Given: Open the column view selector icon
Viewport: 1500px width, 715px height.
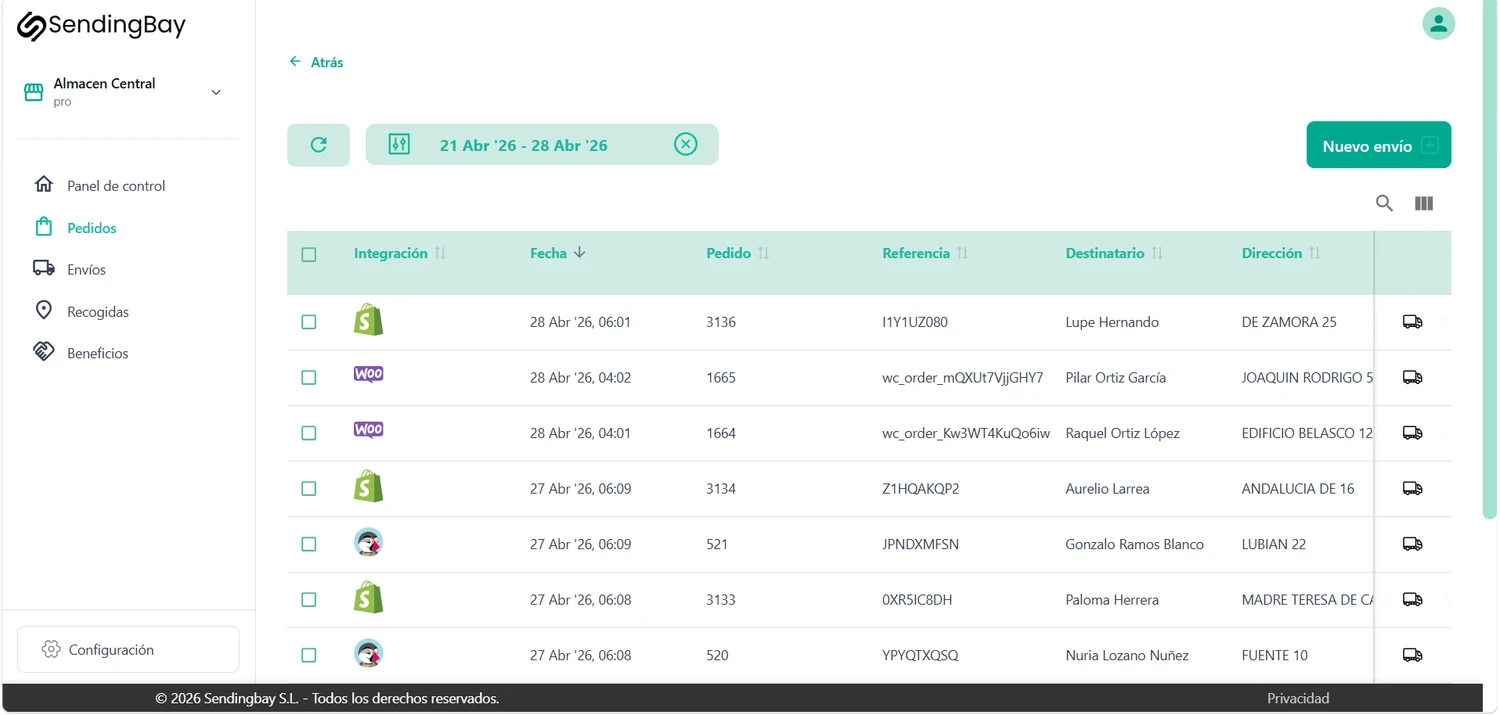Looking at the screenshot, I should click(1424, 203).
